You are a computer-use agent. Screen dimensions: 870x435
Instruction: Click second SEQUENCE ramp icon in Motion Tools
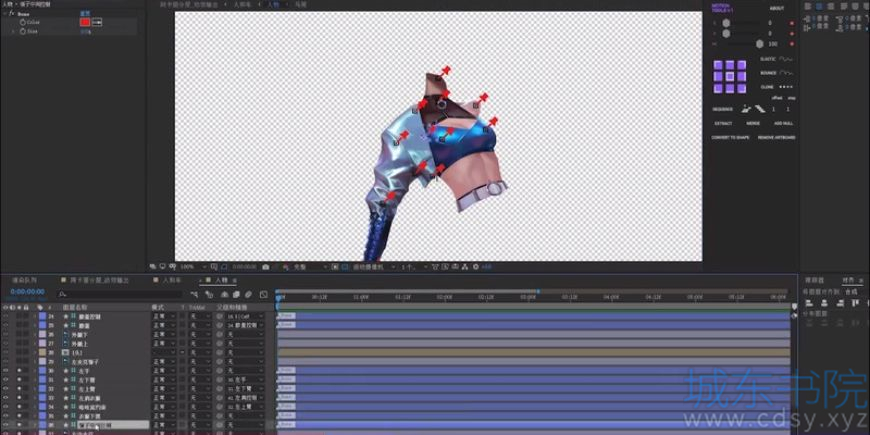760,109
